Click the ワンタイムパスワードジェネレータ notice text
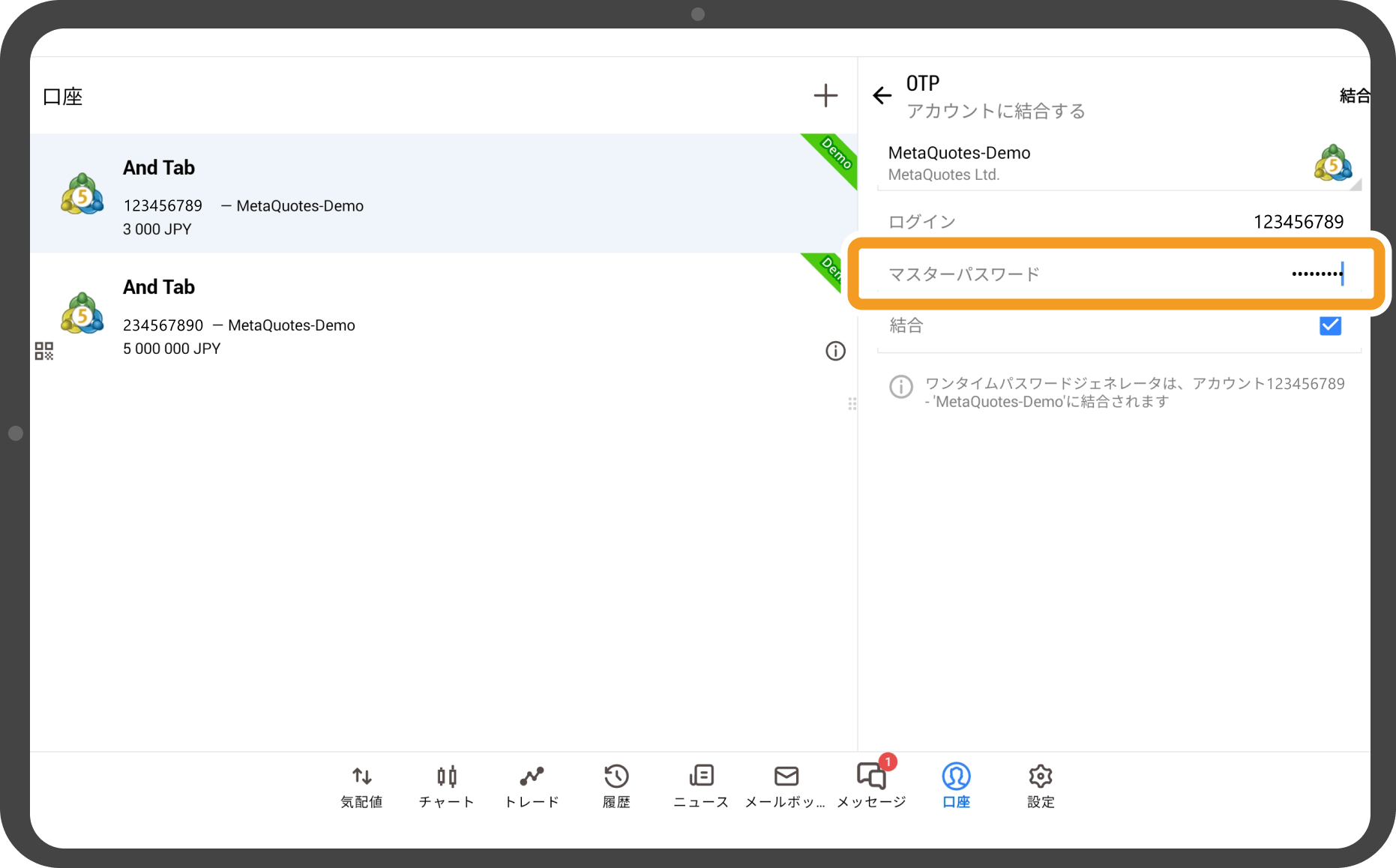 point(1134,393)
